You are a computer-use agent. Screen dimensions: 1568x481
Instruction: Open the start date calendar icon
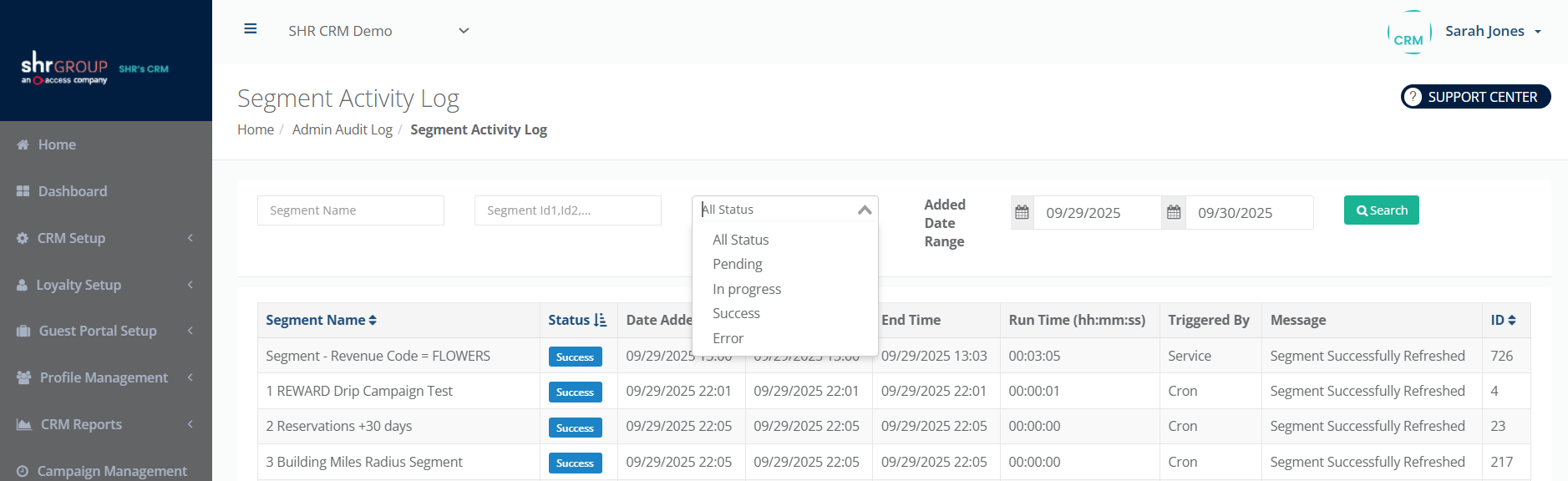pos(1022,212)
